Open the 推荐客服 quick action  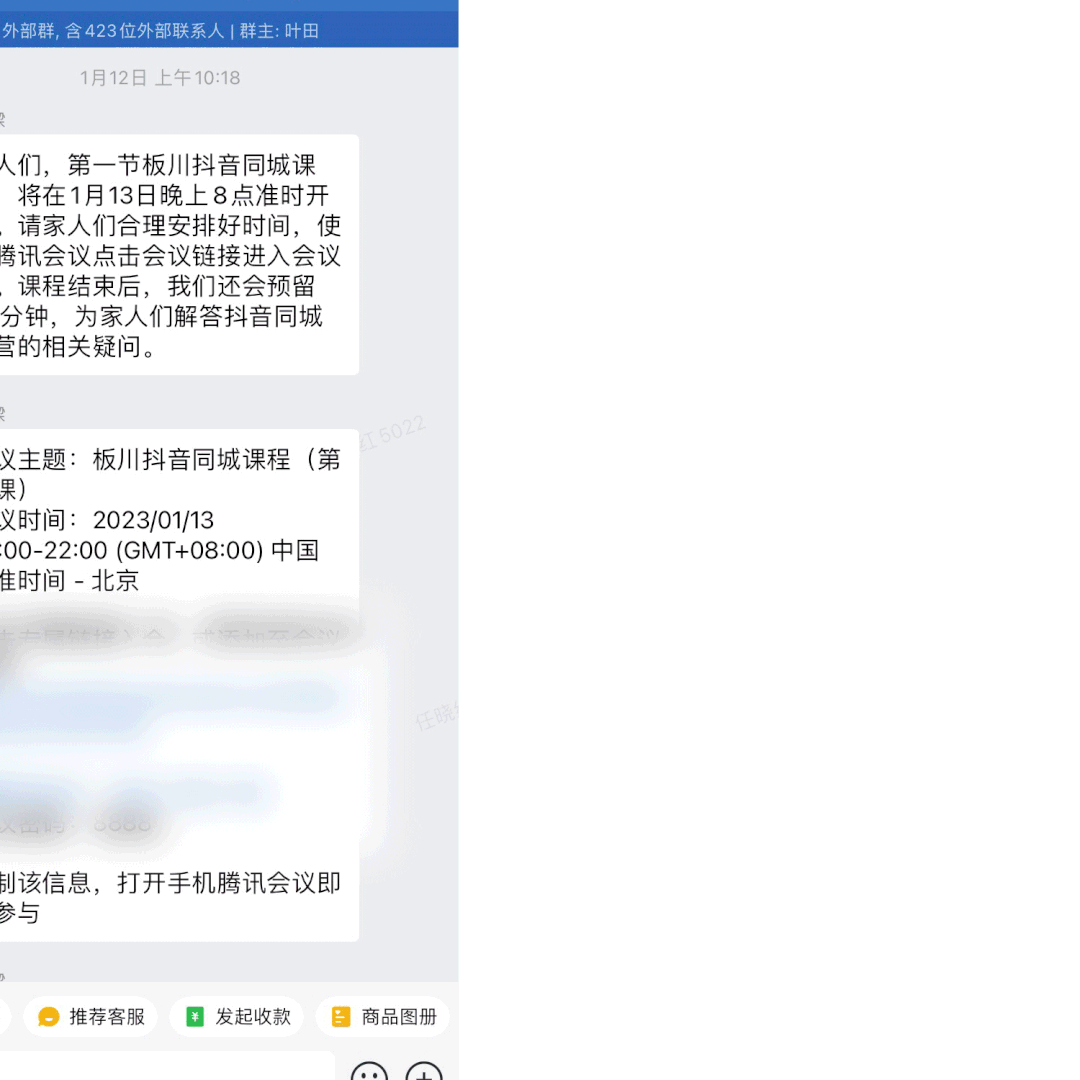click(90, 1017)
